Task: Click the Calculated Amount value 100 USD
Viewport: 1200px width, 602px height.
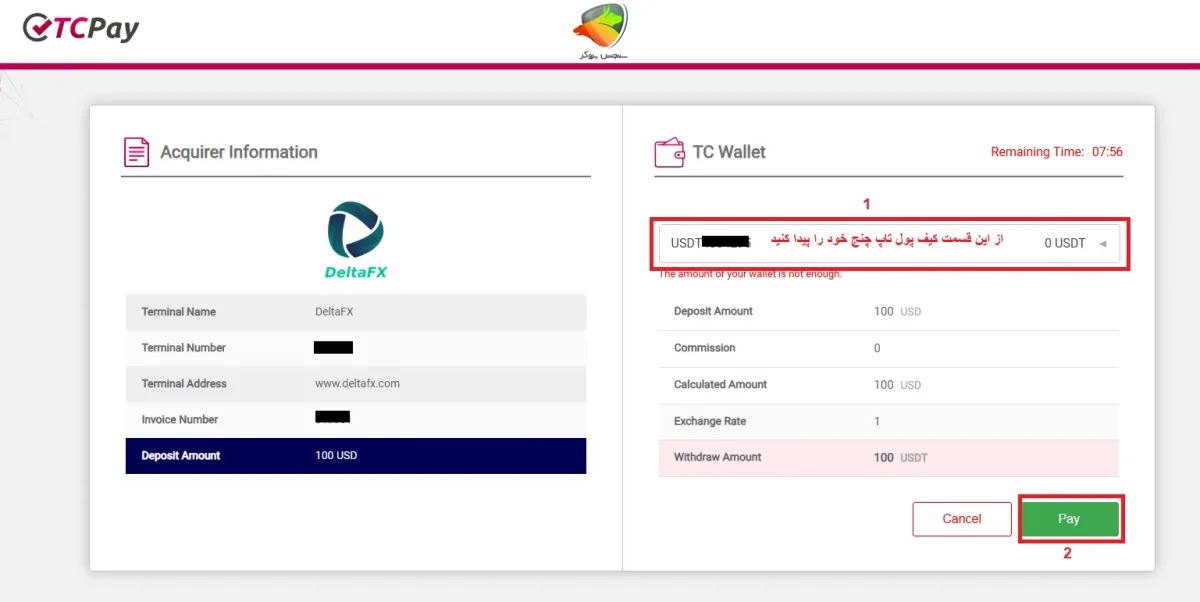Action: (897, 384)
